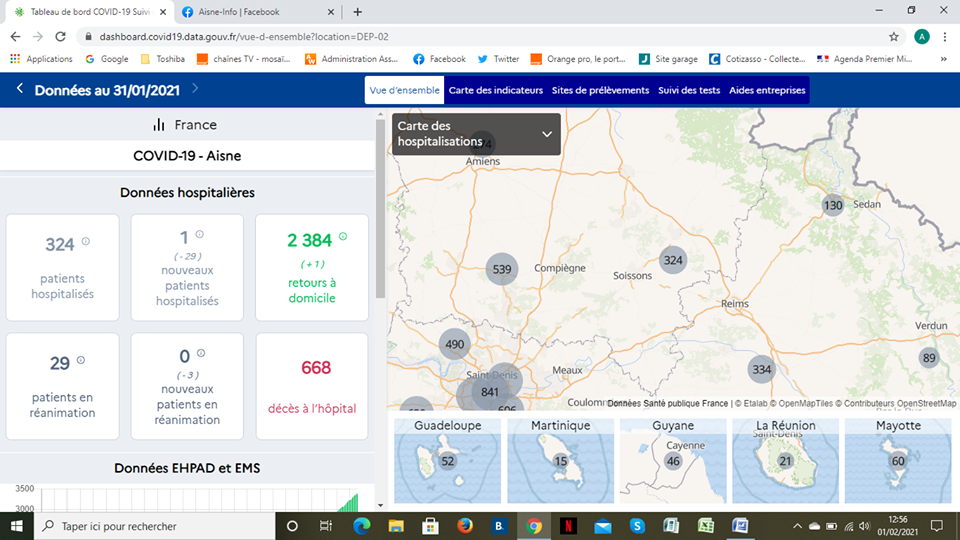960x540 pixels.
Task: Click info icon next to 324 patients hospitalisés
Action: pyautogui.click(x=85, y=241)
